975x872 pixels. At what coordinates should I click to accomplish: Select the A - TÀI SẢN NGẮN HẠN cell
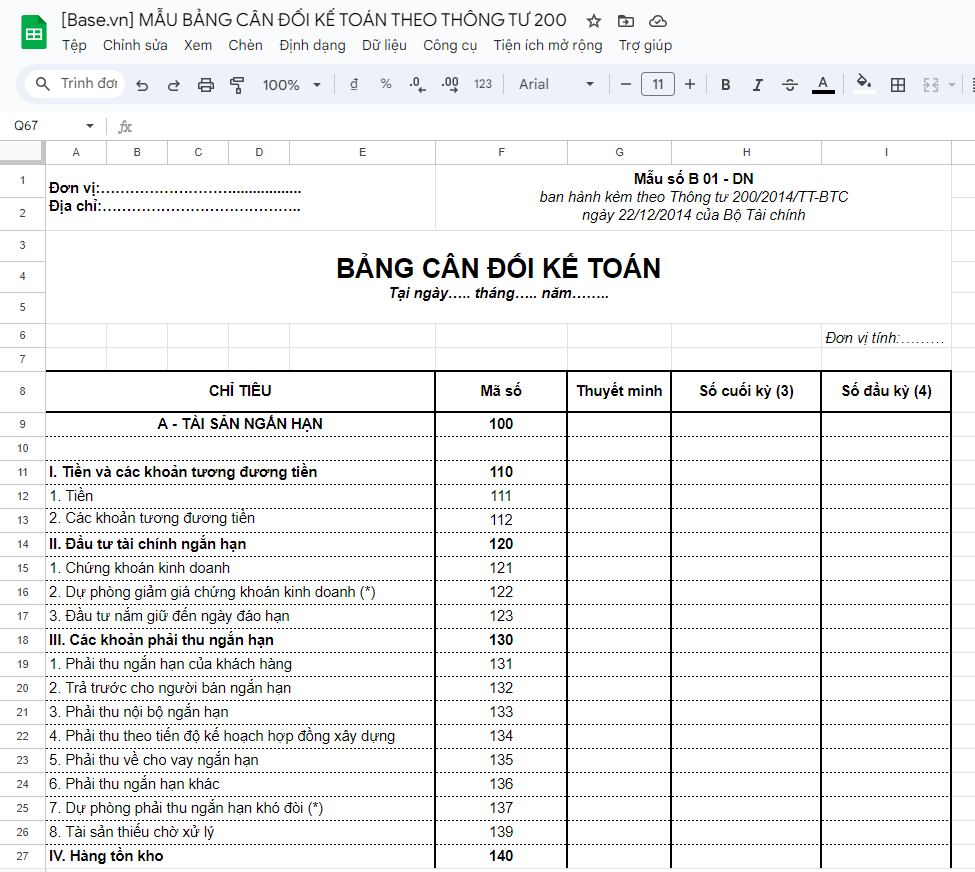point(240,424)
